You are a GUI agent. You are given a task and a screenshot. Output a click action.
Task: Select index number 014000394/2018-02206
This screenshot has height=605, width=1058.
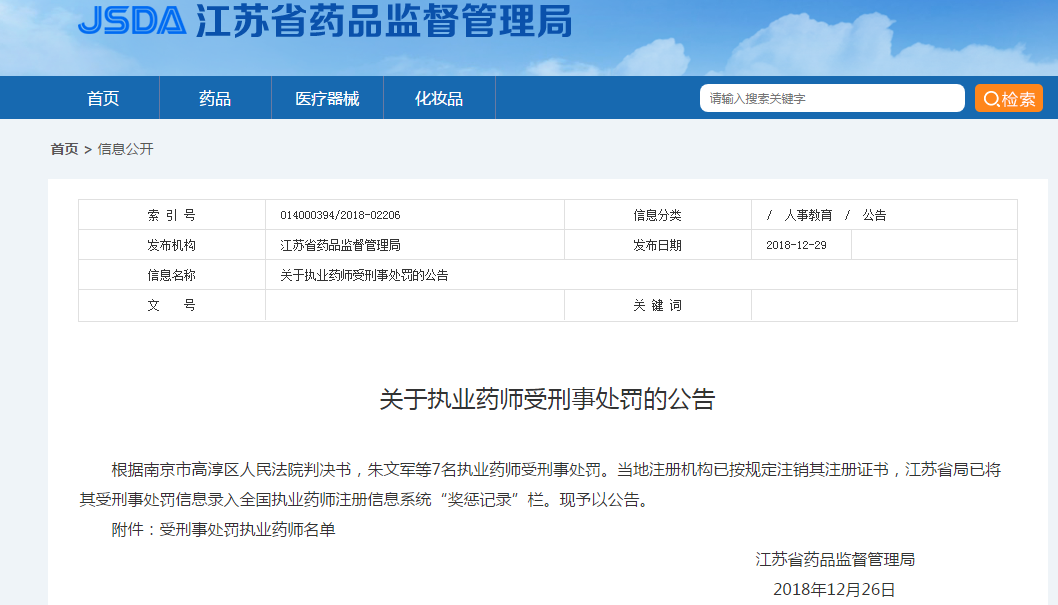(x=340, y=215)
